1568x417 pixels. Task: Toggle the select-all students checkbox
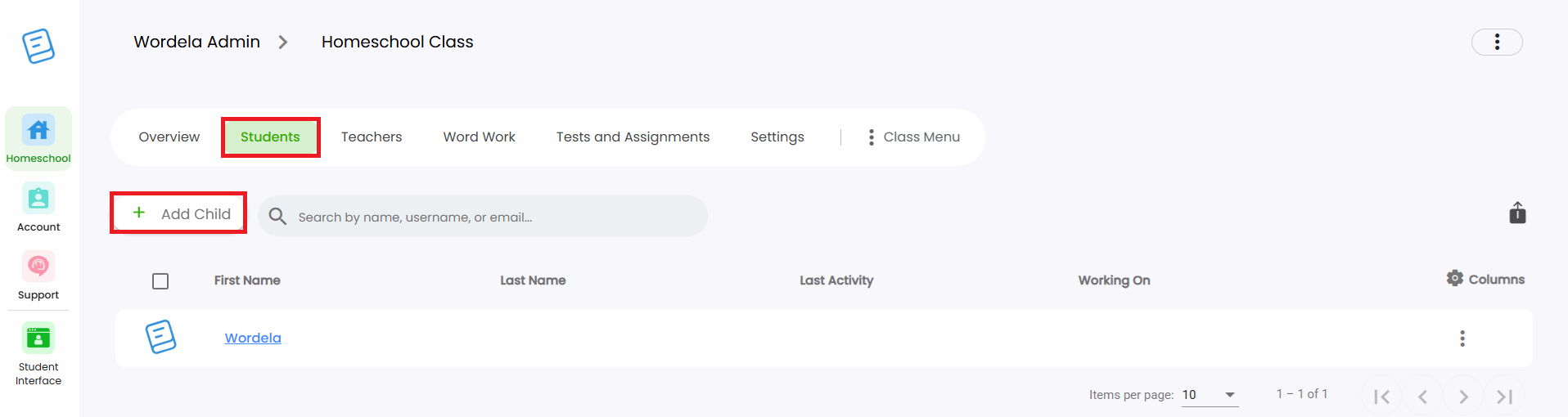160,281
